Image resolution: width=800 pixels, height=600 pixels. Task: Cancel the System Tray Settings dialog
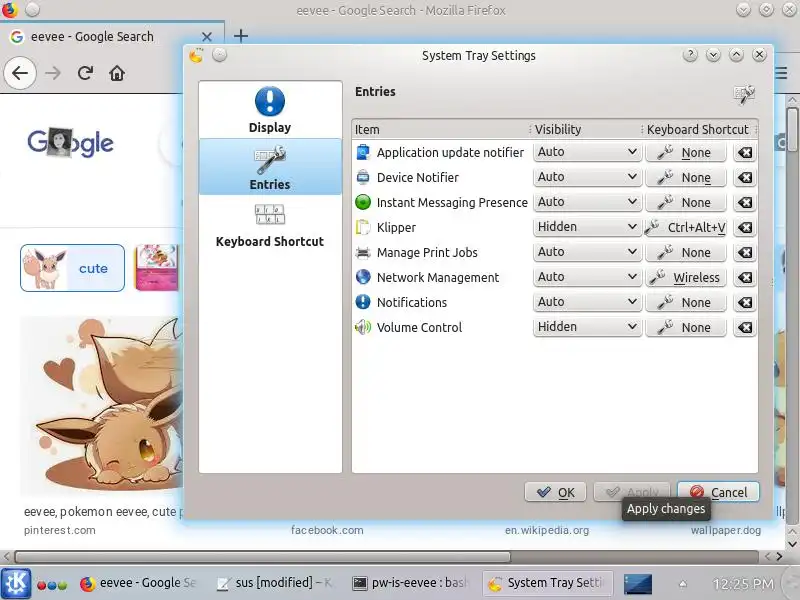tap(718, 492)
